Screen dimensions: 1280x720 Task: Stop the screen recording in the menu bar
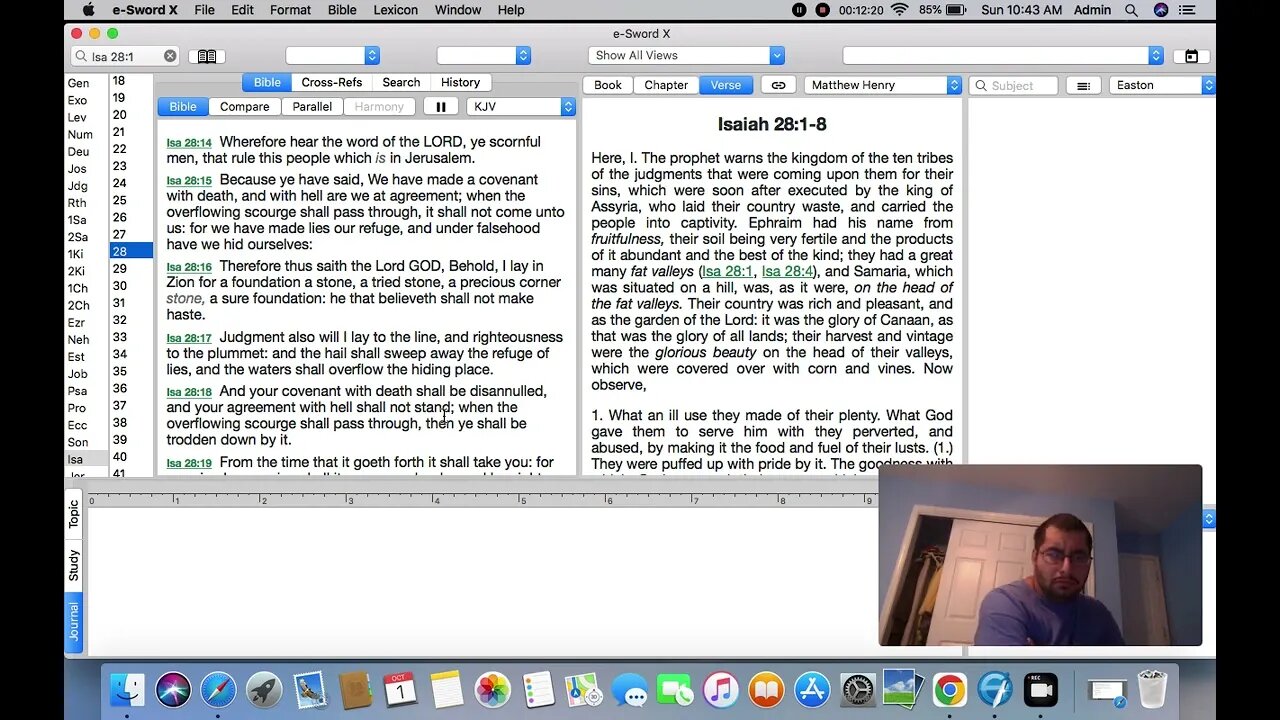822,10
